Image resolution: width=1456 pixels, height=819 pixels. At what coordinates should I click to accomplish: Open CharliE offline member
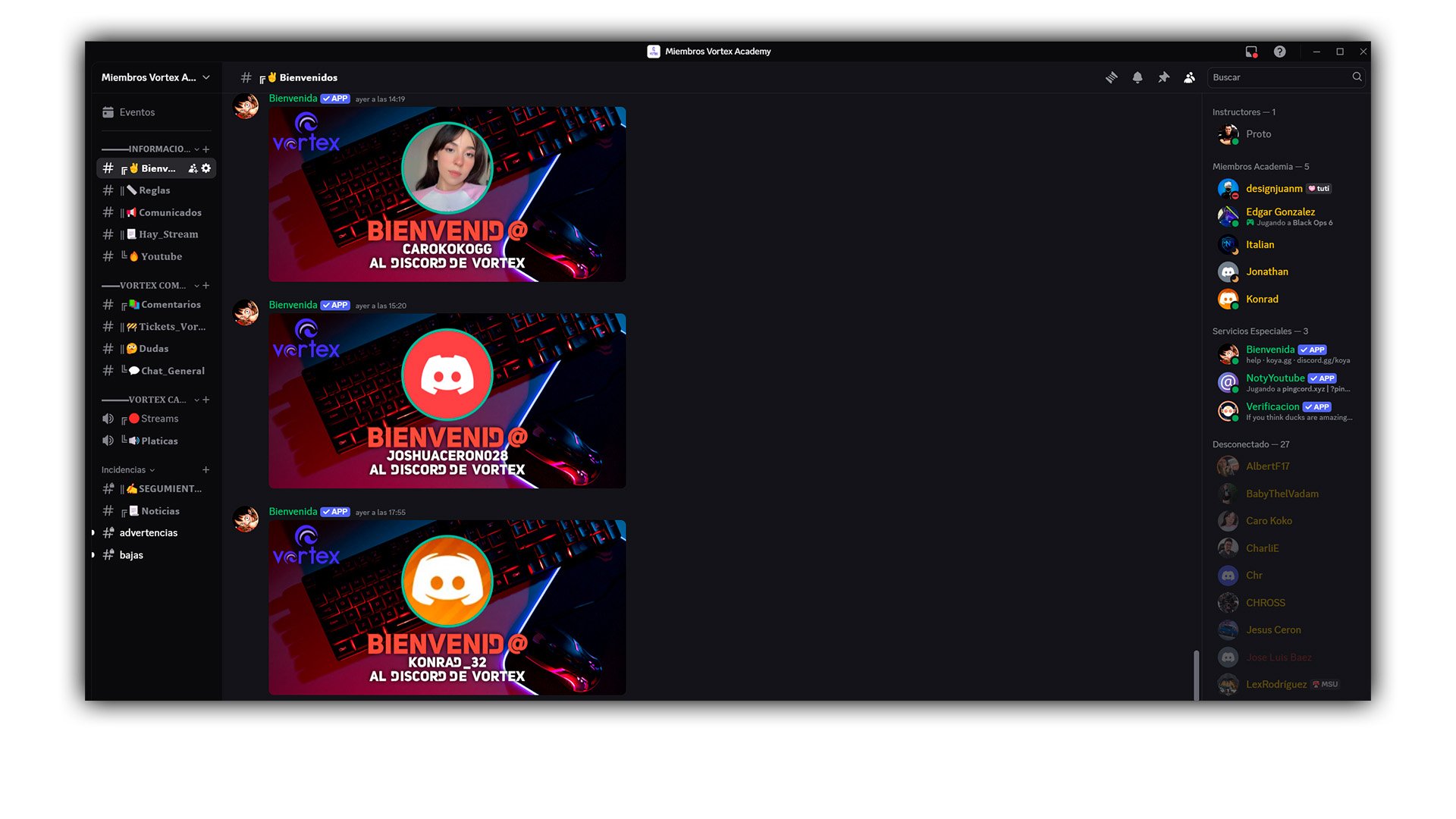point(1287,548)
